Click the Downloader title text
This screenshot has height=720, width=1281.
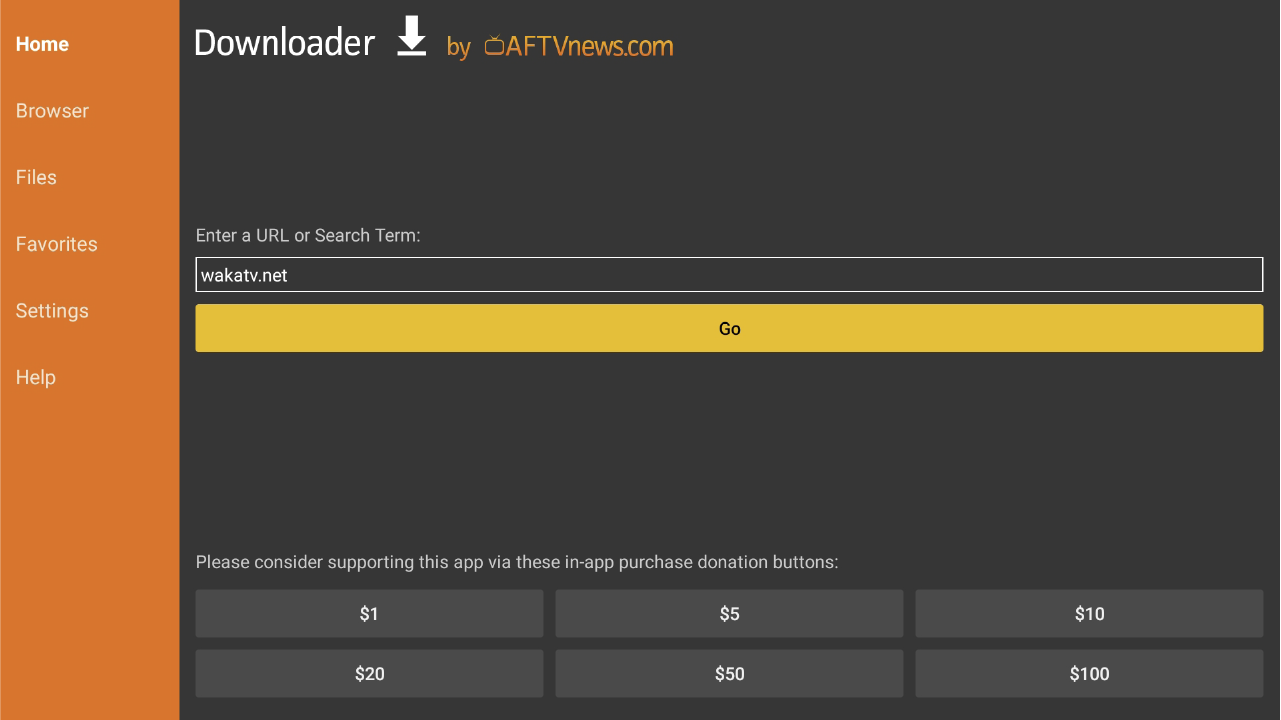pos(284,42)
